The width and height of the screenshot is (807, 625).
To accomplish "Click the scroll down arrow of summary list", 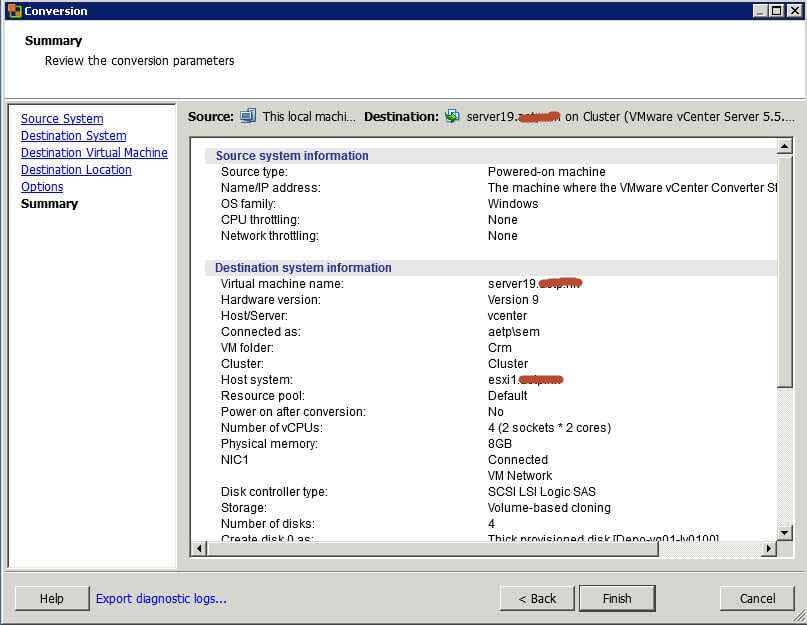I will pyautogui.click(x=784, y=532).
